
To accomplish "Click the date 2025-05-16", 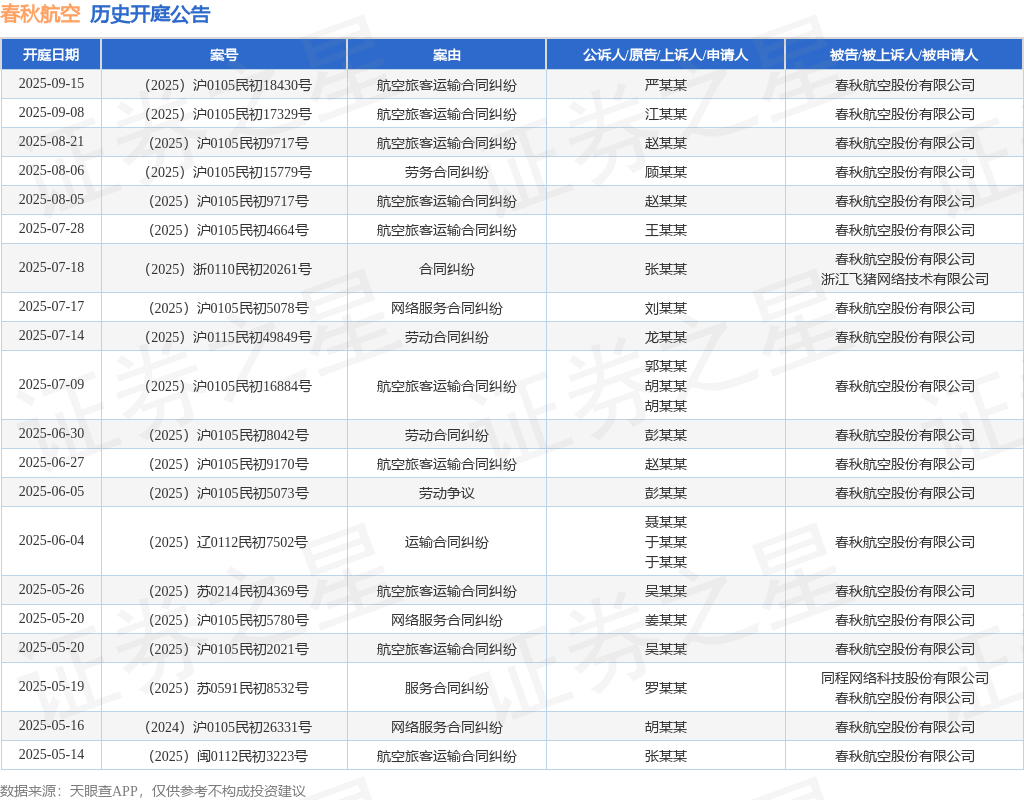I will 52,726.
